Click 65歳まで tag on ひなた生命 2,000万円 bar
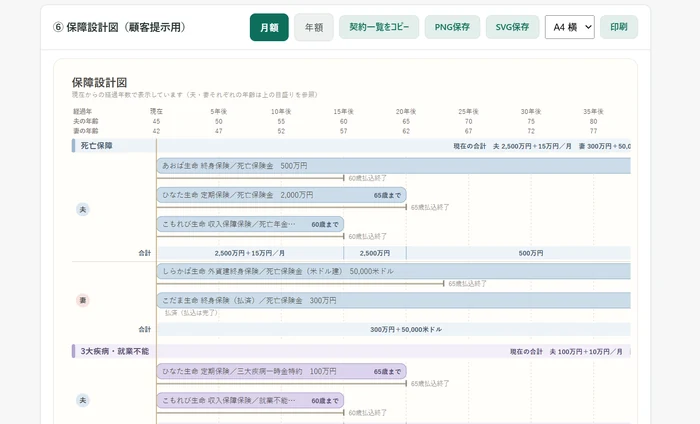 click(387, 195)
